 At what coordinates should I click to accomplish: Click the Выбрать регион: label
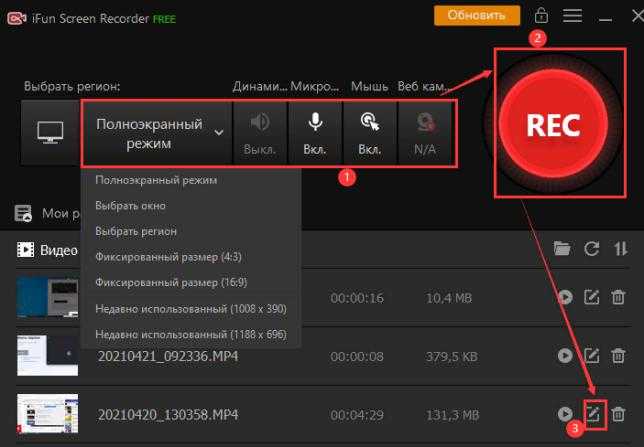72,86
